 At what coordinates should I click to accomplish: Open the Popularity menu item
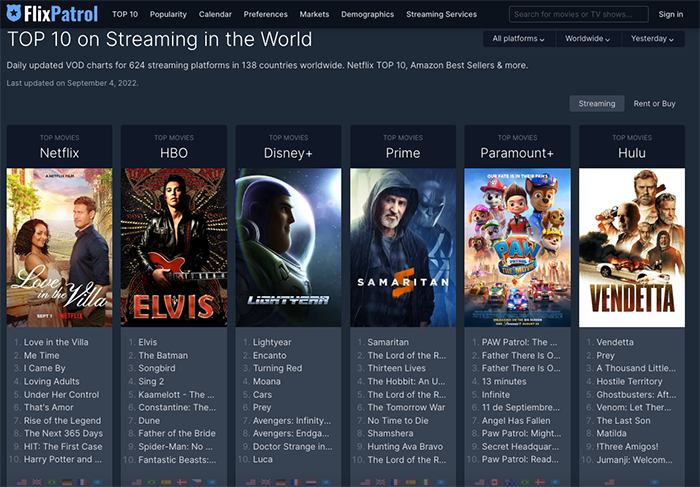coord(168,14)
